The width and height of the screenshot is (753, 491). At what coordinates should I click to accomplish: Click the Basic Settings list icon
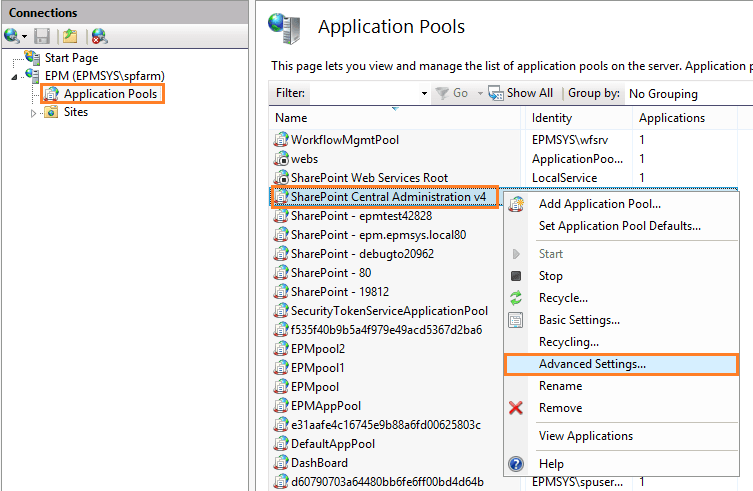click(x=516, y=320)
